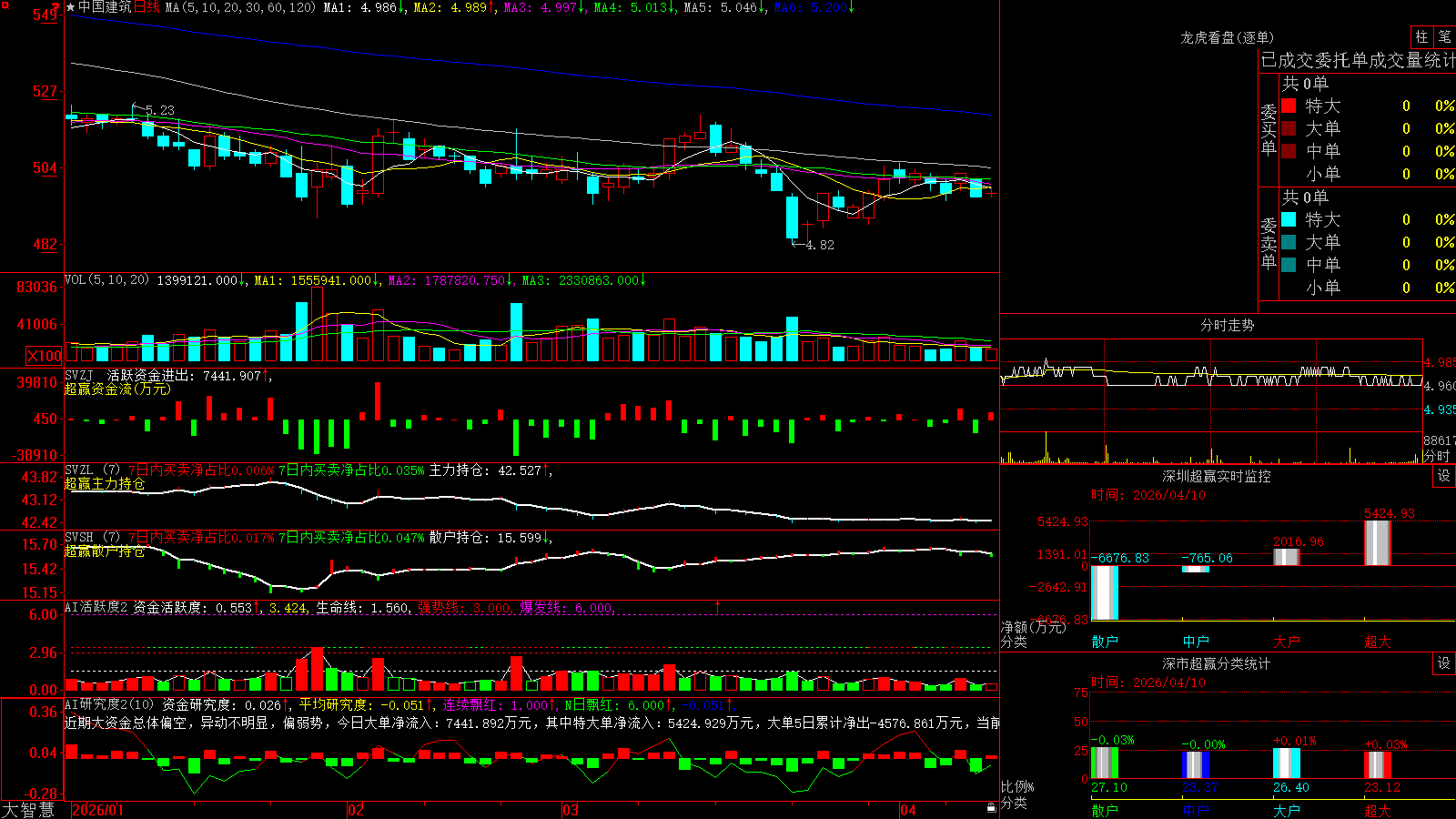This screenshot has height=819, width=1456.
Task: Click the 中国建筑 stock name
Action: click(x=105, y=7)
